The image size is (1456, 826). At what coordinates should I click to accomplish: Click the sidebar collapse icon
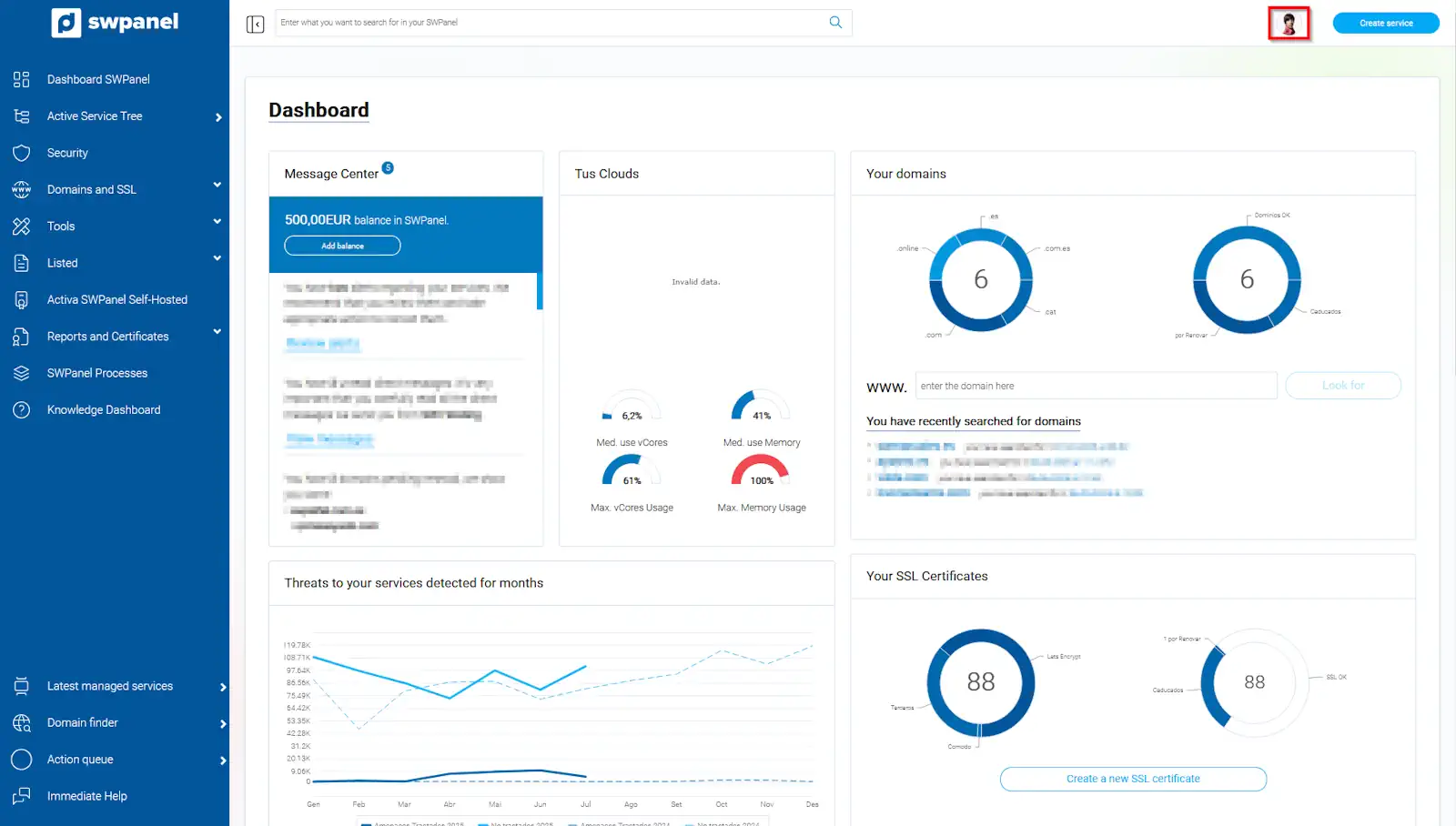point(255,24)
